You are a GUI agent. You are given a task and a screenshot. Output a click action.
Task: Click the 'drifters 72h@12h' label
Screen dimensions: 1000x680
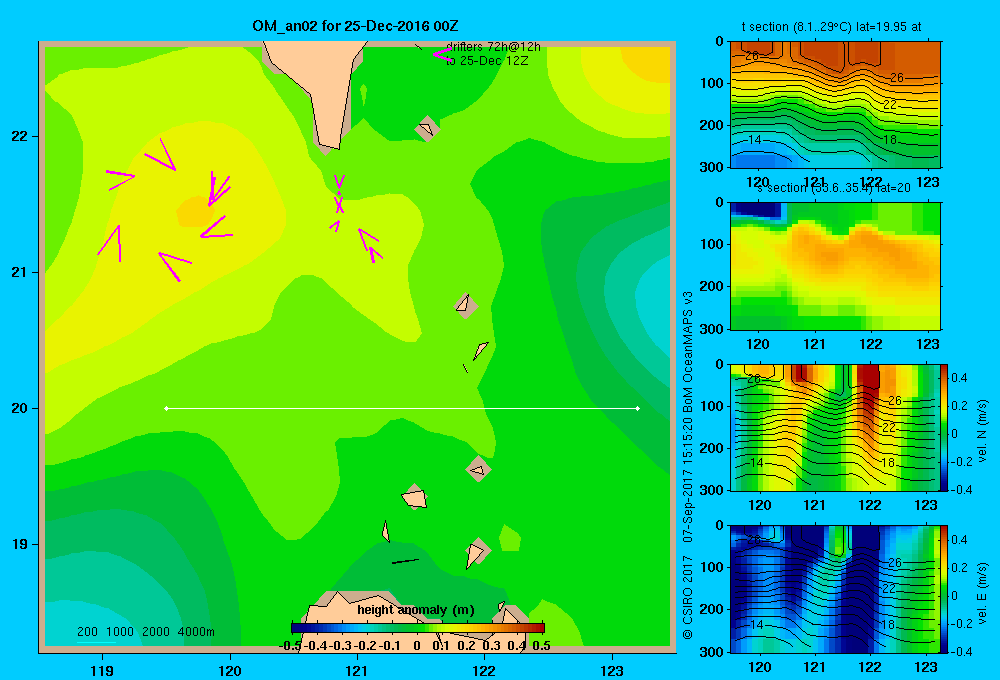[x=493, y=47]
